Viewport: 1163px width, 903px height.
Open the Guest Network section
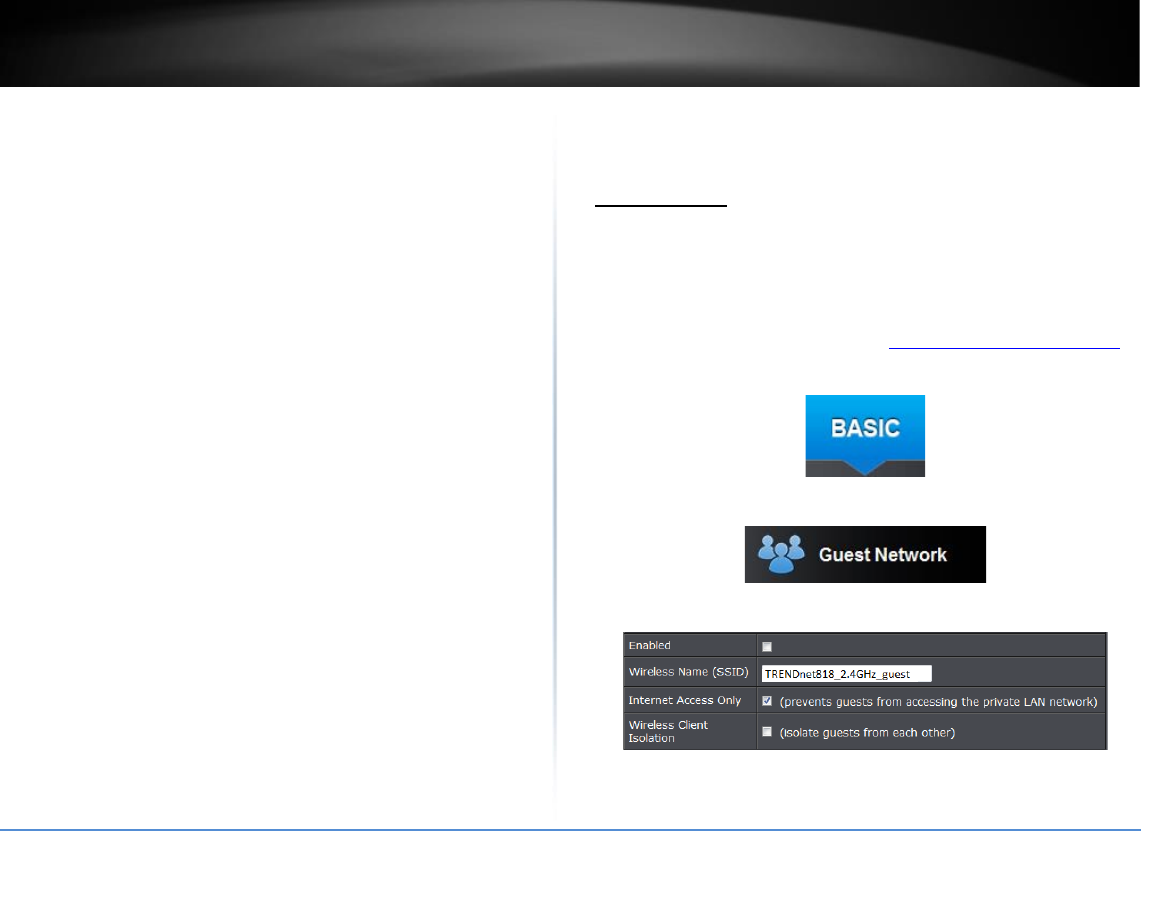point(865,554)
